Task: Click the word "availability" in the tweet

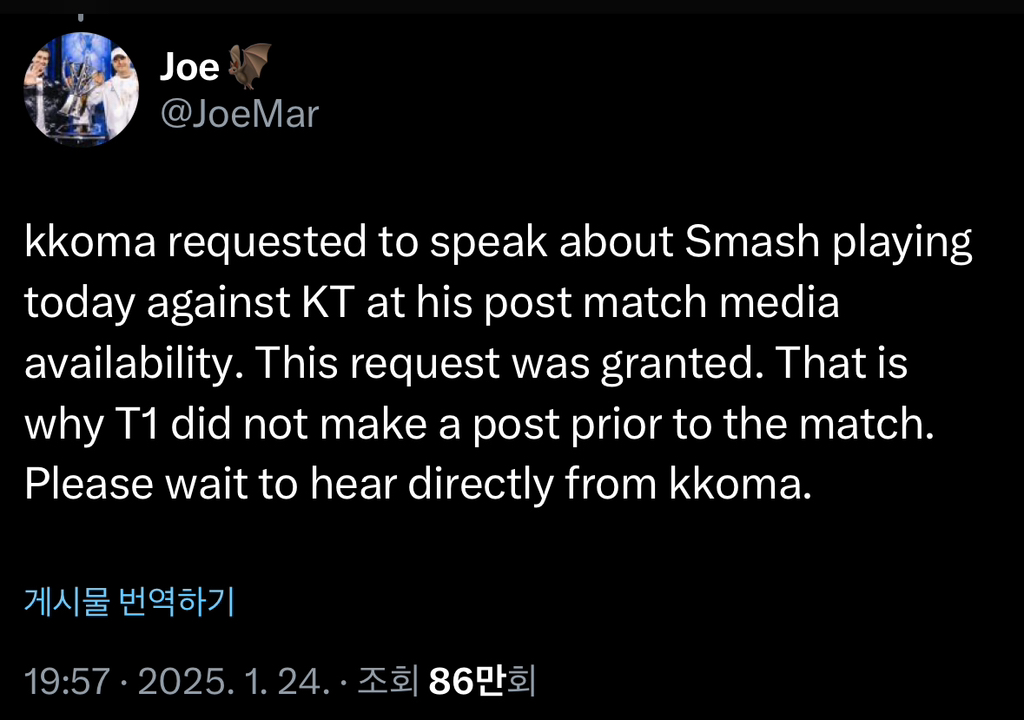Action: point(137,366)
